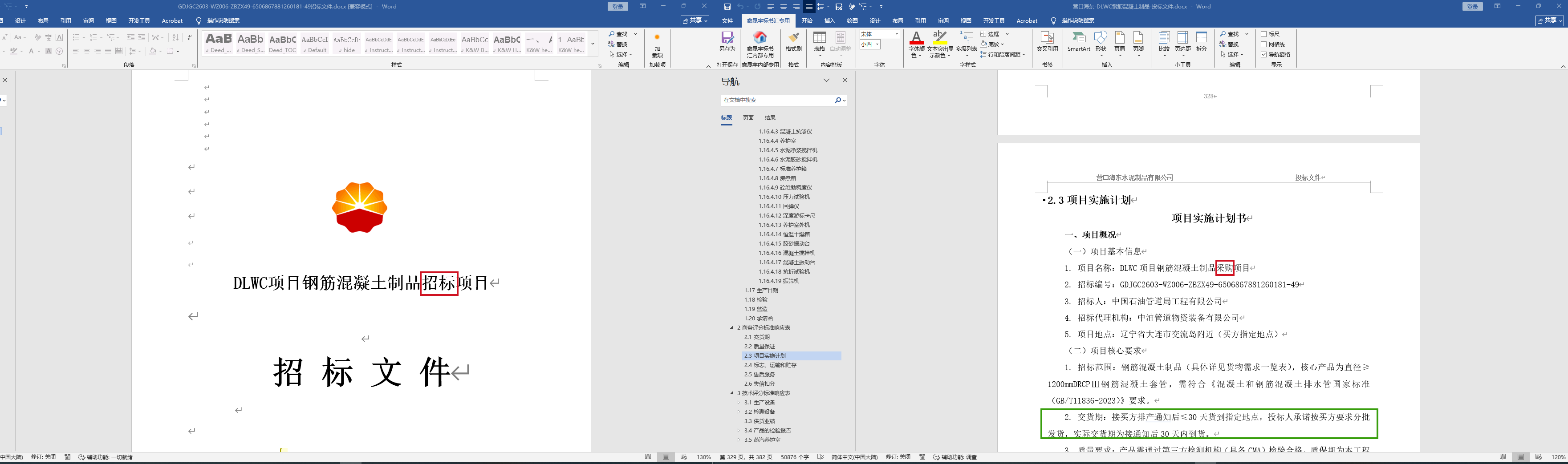Switch to 开始 tab in right Word

[x=807, y=20]
